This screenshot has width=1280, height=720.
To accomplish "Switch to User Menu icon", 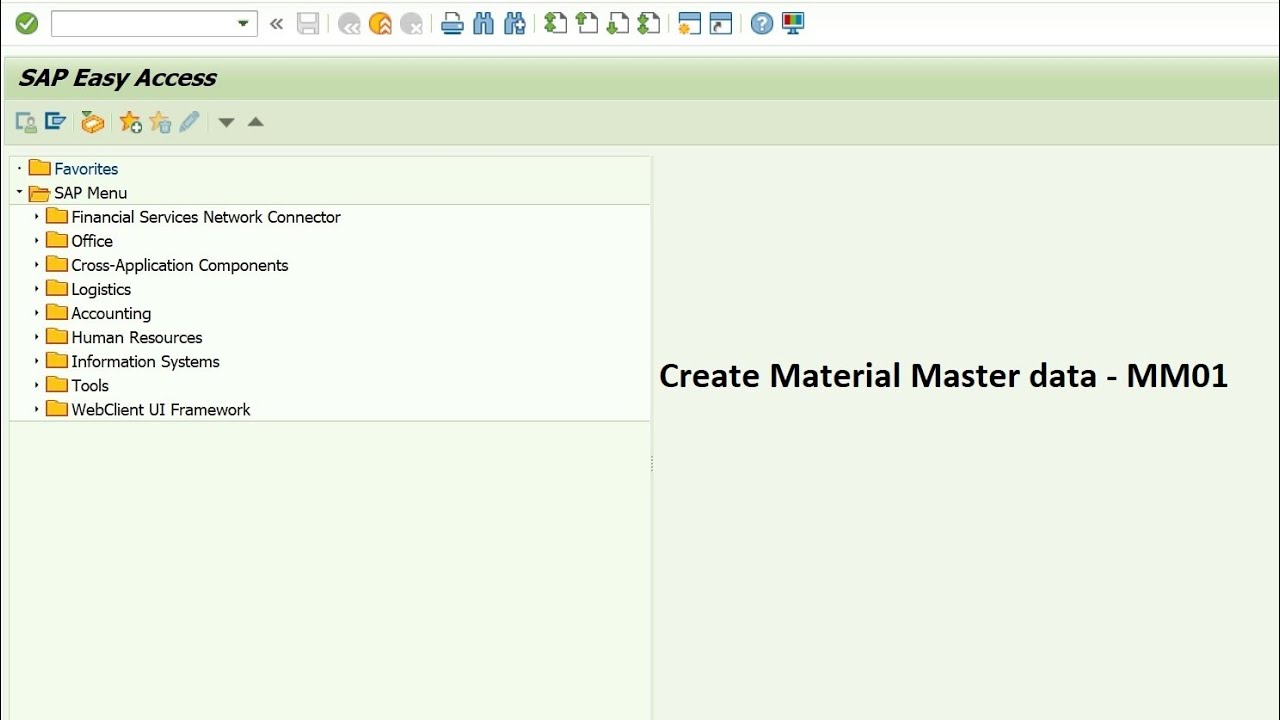I will click(26, 122).
